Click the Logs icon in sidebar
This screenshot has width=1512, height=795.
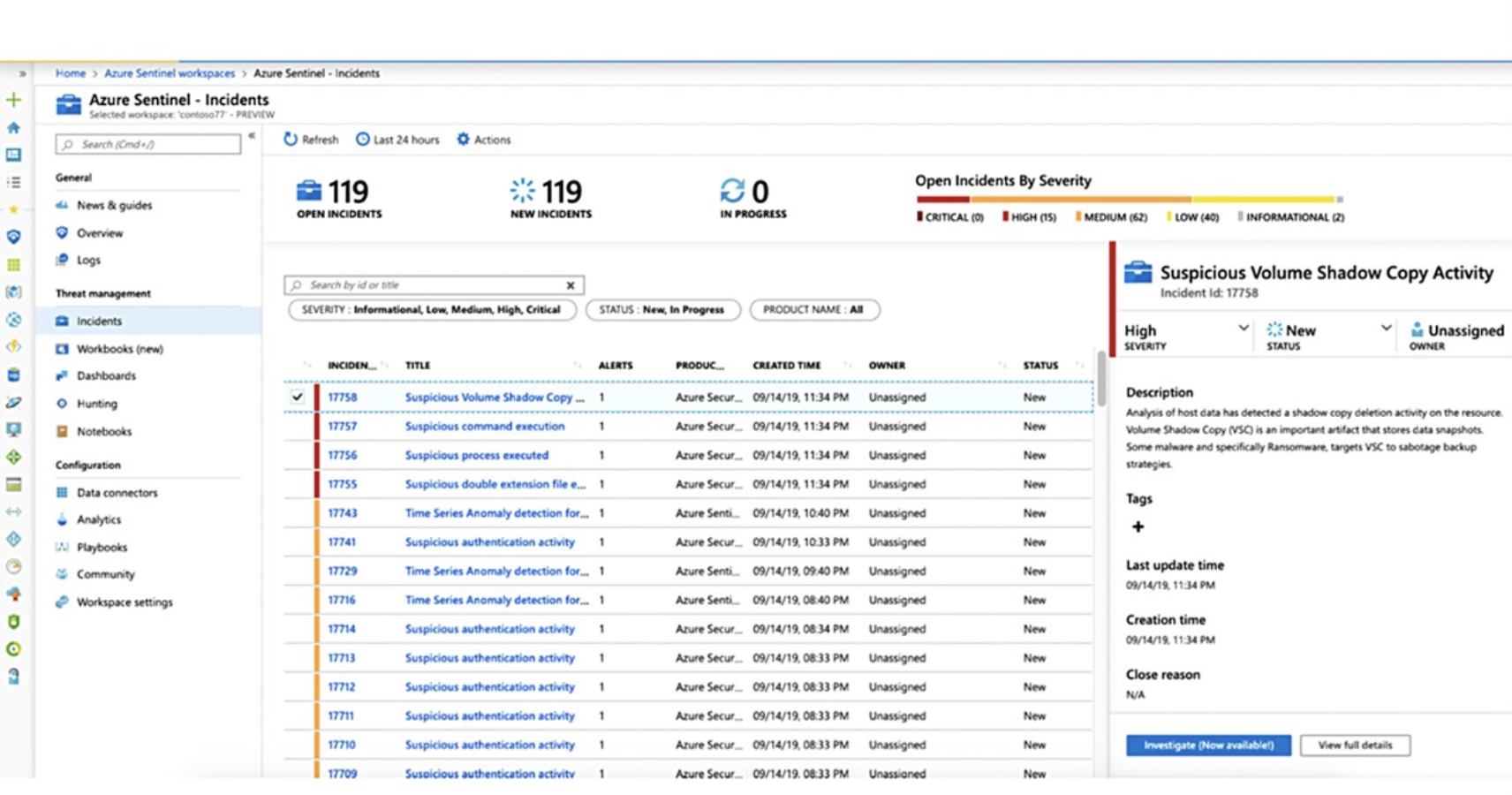(62, 260)
